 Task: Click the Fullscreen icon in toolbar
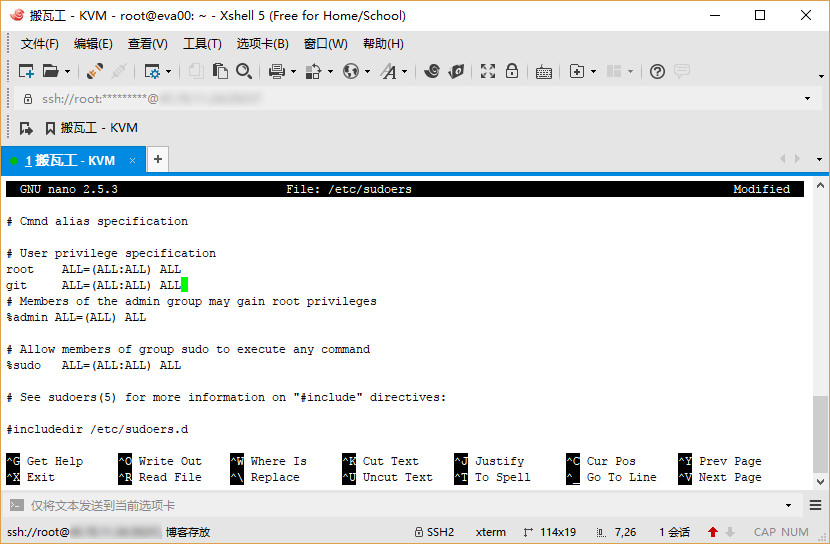[488, 71]
